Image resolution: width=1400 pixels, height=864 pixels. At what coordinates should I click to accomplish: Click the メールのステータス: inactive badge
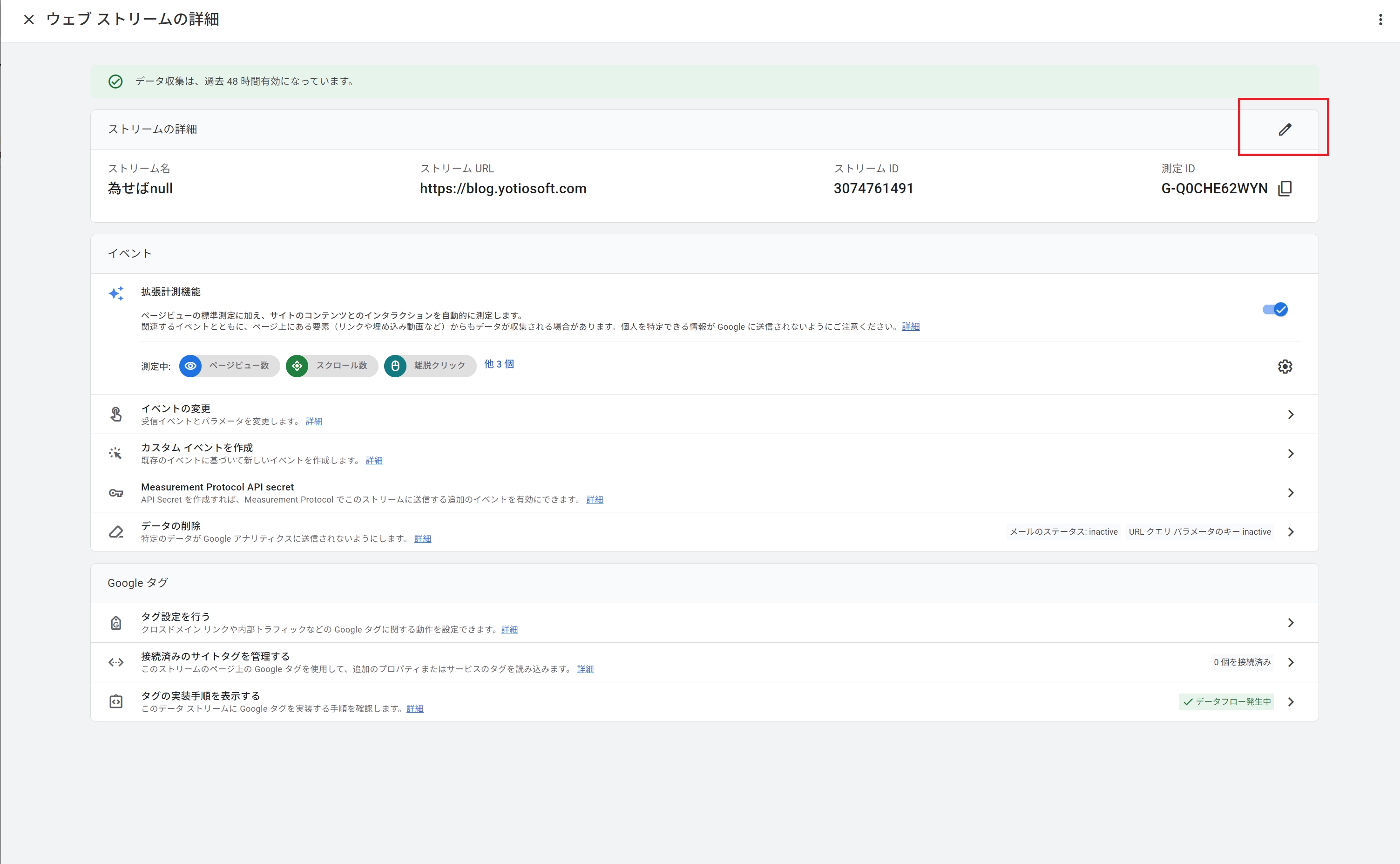[x=1063, y=532]
